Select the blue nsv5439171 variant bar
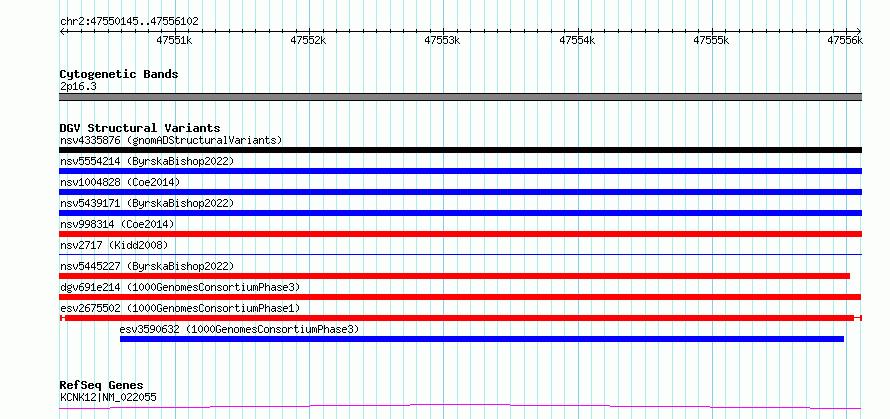Screen dimensions: 890x419 coord(460,213)
